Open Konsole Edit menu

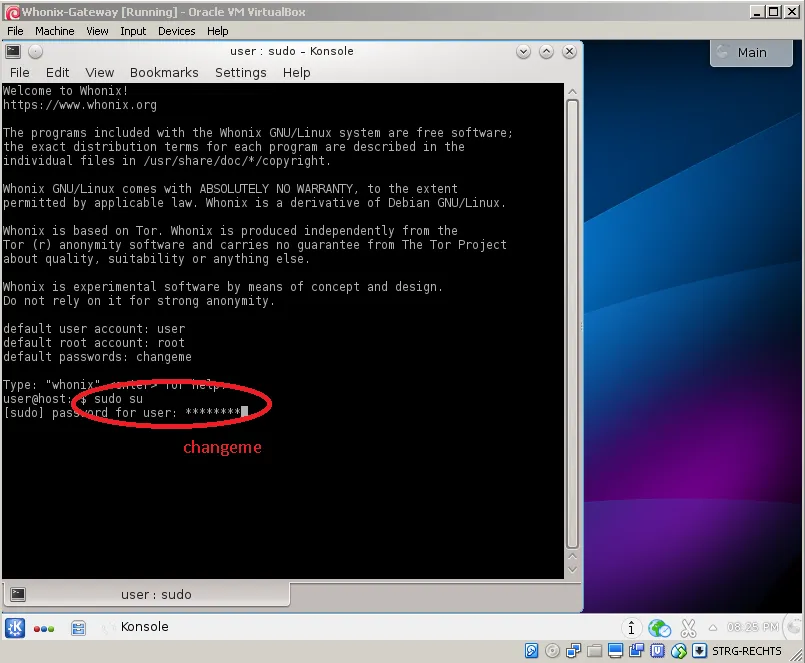point(58,72)
